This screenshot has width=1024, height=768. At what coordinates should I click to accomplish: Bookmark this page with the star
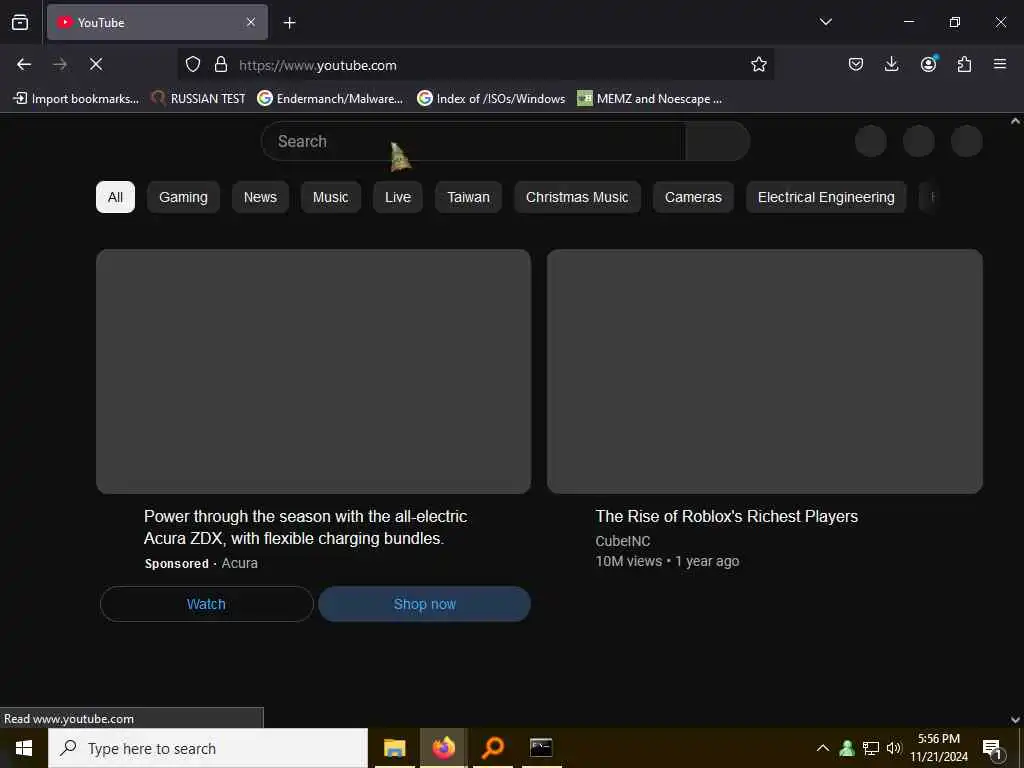pos(758,64)
